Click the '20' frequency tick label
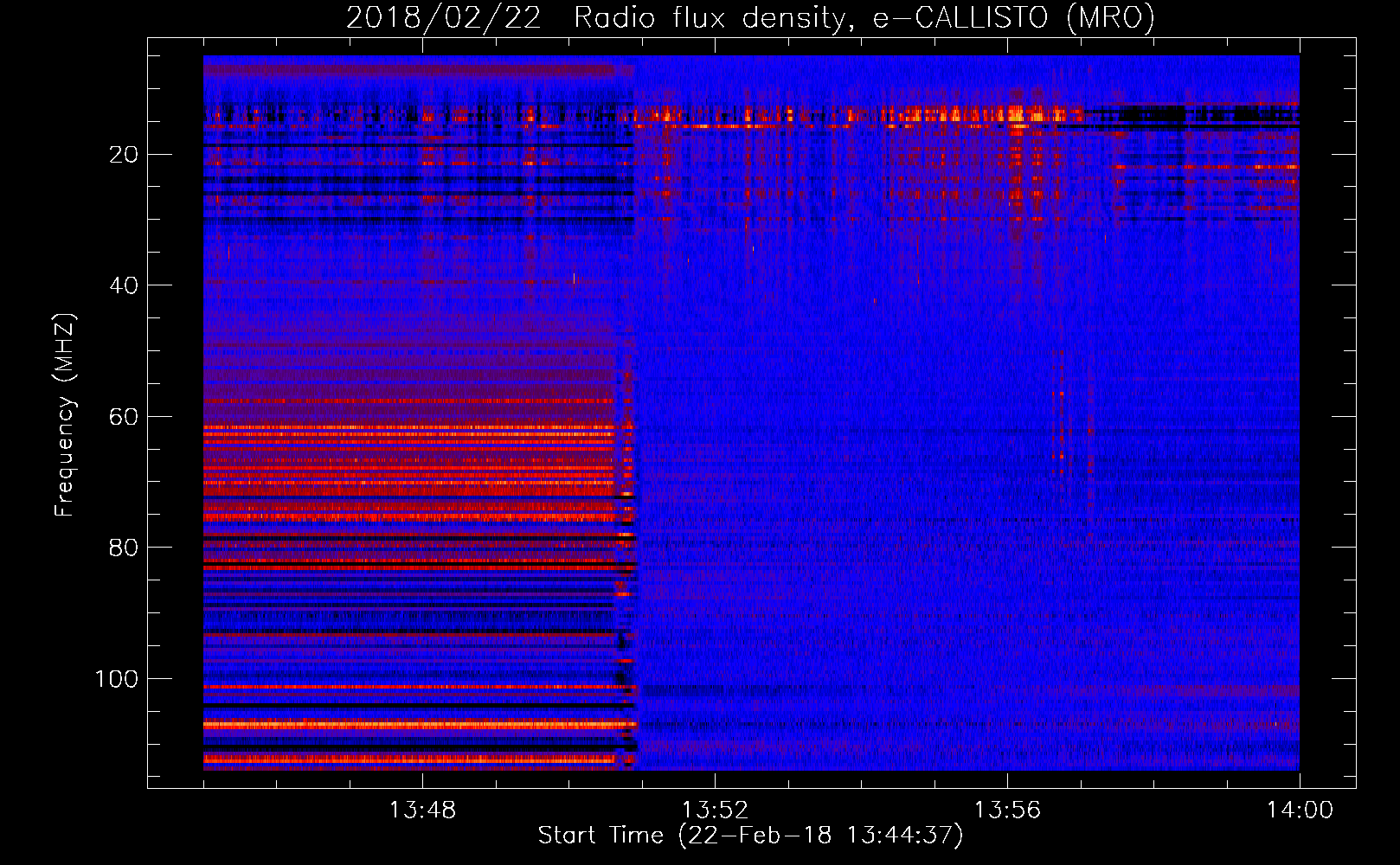Image resolution: width=1400 pixels, height=865 pixels. point(124,154)
